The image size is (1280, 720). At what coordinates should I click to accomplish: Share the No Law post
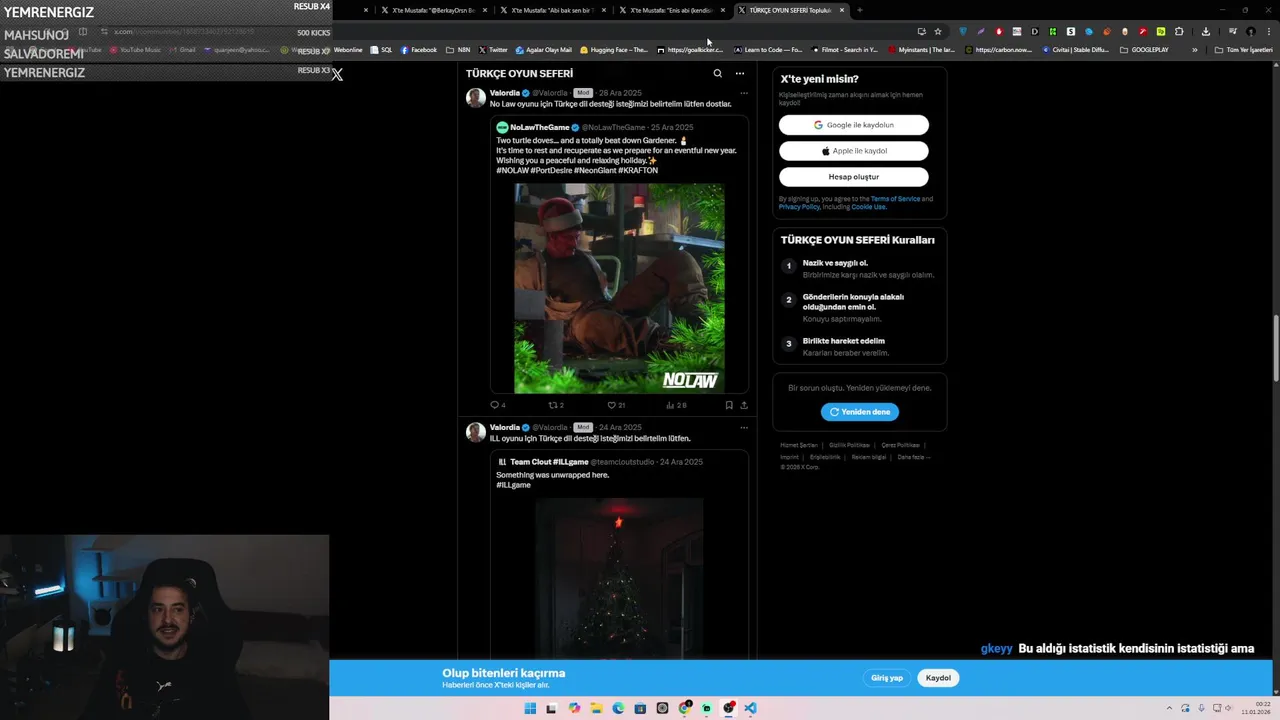pyautogui.click(x=743, y=405)
